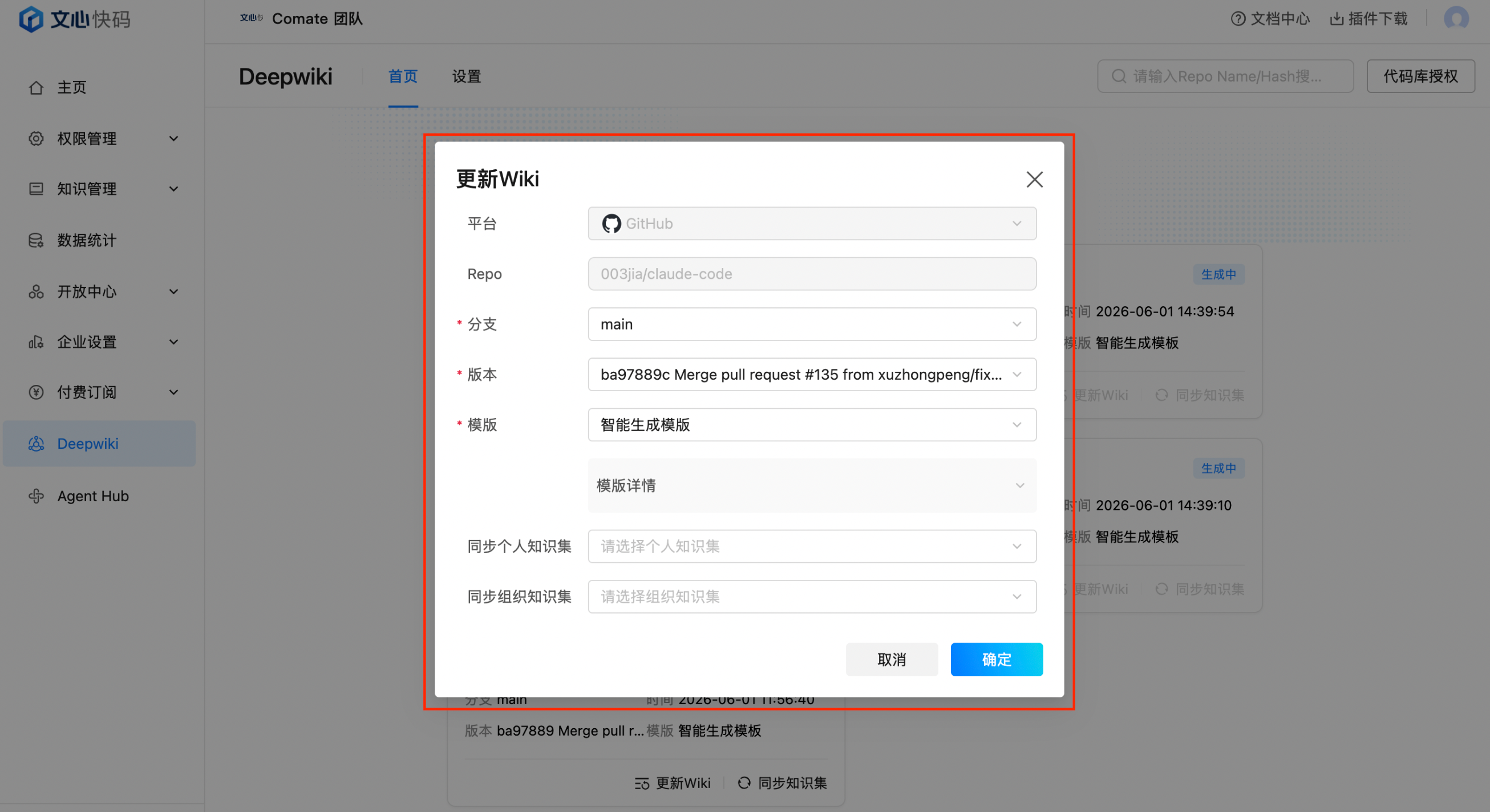Open the user avatar menu
1490x812 pixels.
1456,18
